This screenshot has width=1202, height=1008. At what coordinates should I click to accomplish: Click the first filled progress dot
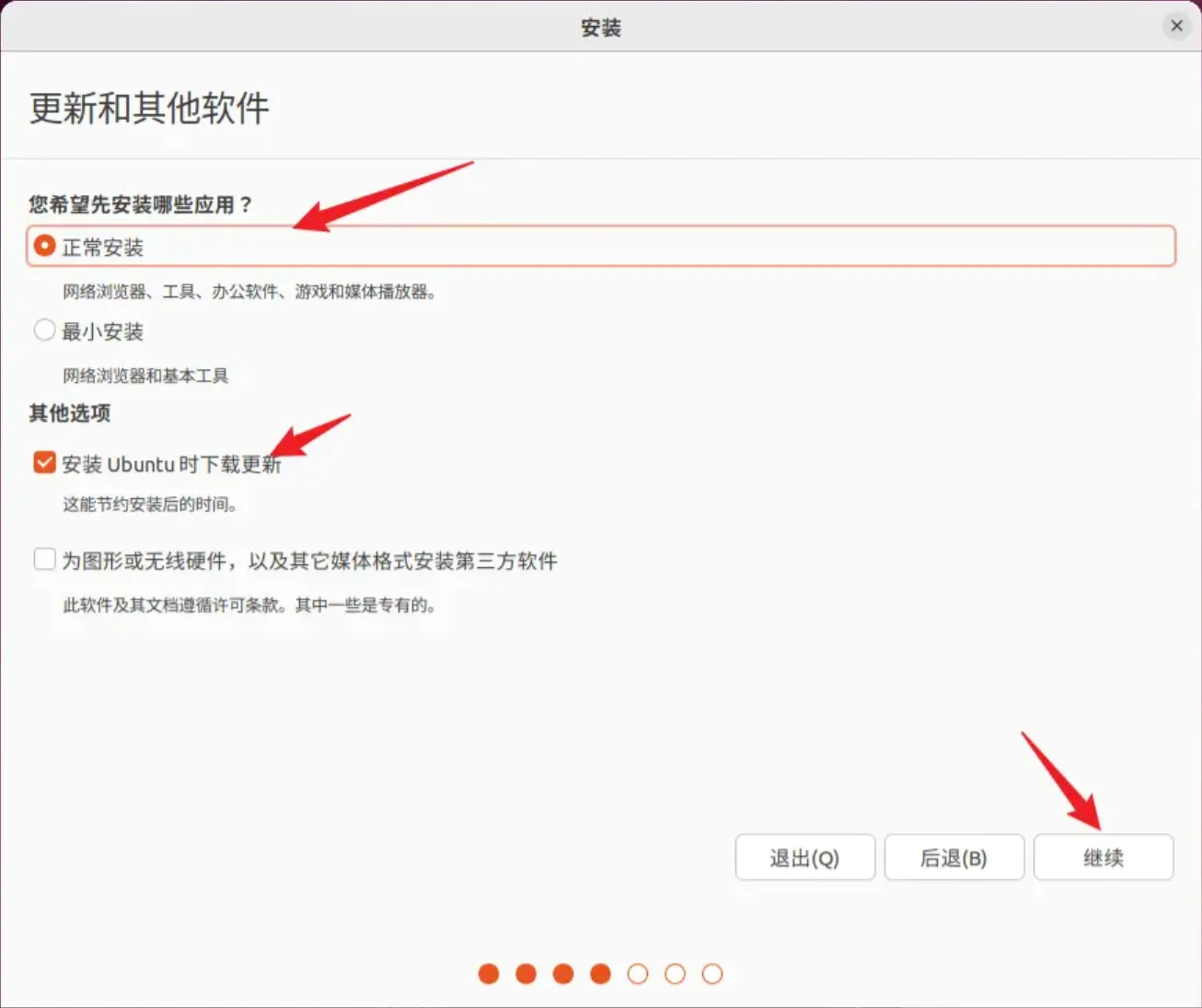pyautogui.click(x=489, y=974)
